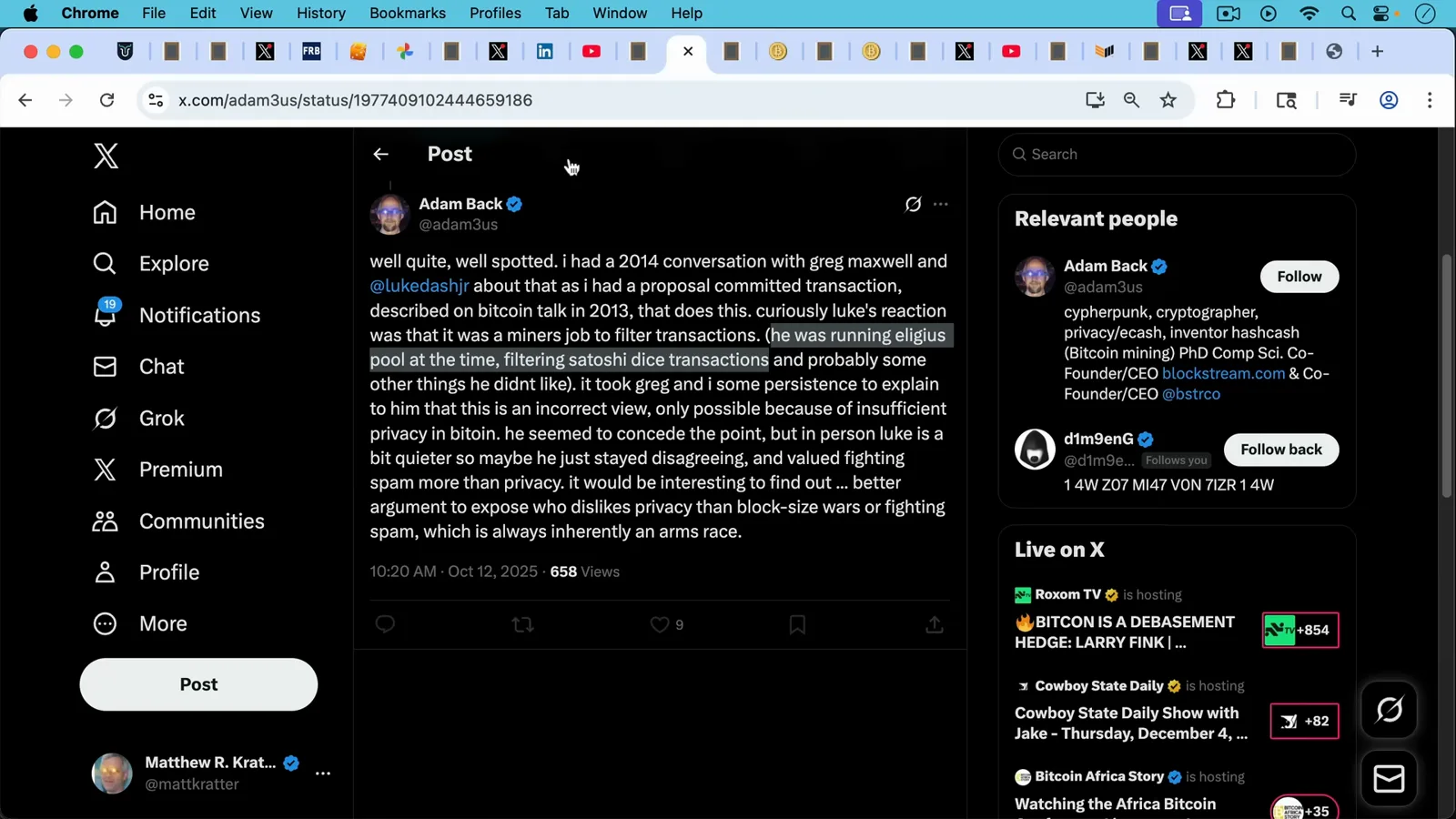The height and width of the screenshot is (819, 1456).
Task: Open Chrome three-dot menu
Action: coord(1430,100)
